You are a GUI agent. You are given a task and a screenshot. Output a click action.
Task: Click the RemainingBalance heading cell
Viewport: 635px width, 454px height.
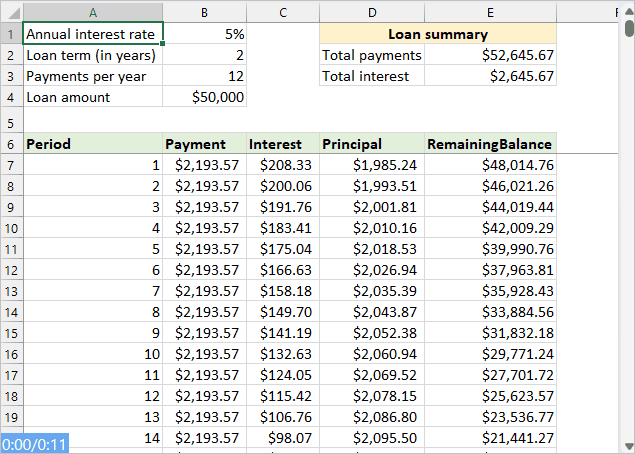(490, 144)
